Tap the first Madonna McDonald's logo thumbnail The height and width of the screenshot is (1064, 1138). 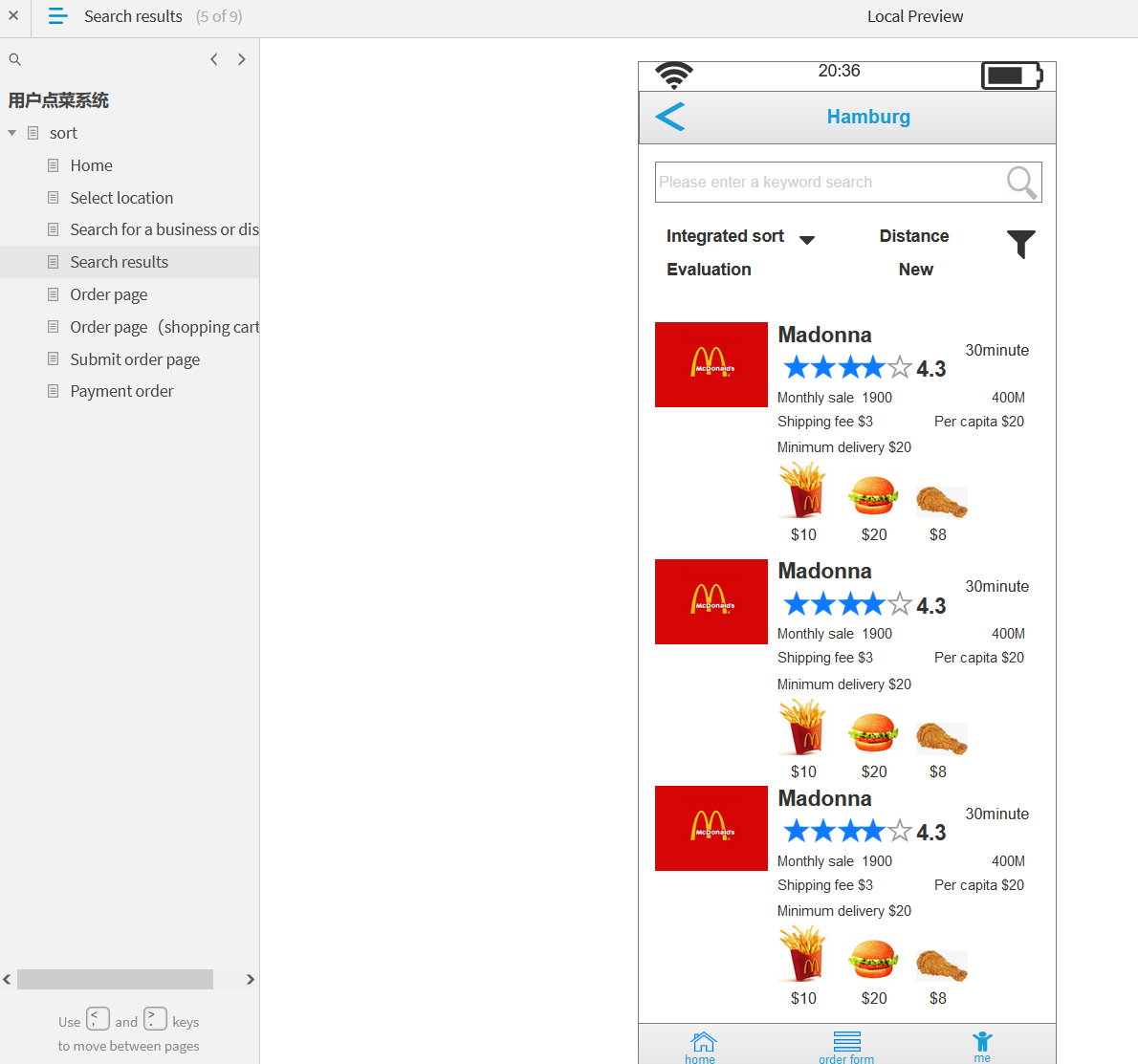coord(711,365)
